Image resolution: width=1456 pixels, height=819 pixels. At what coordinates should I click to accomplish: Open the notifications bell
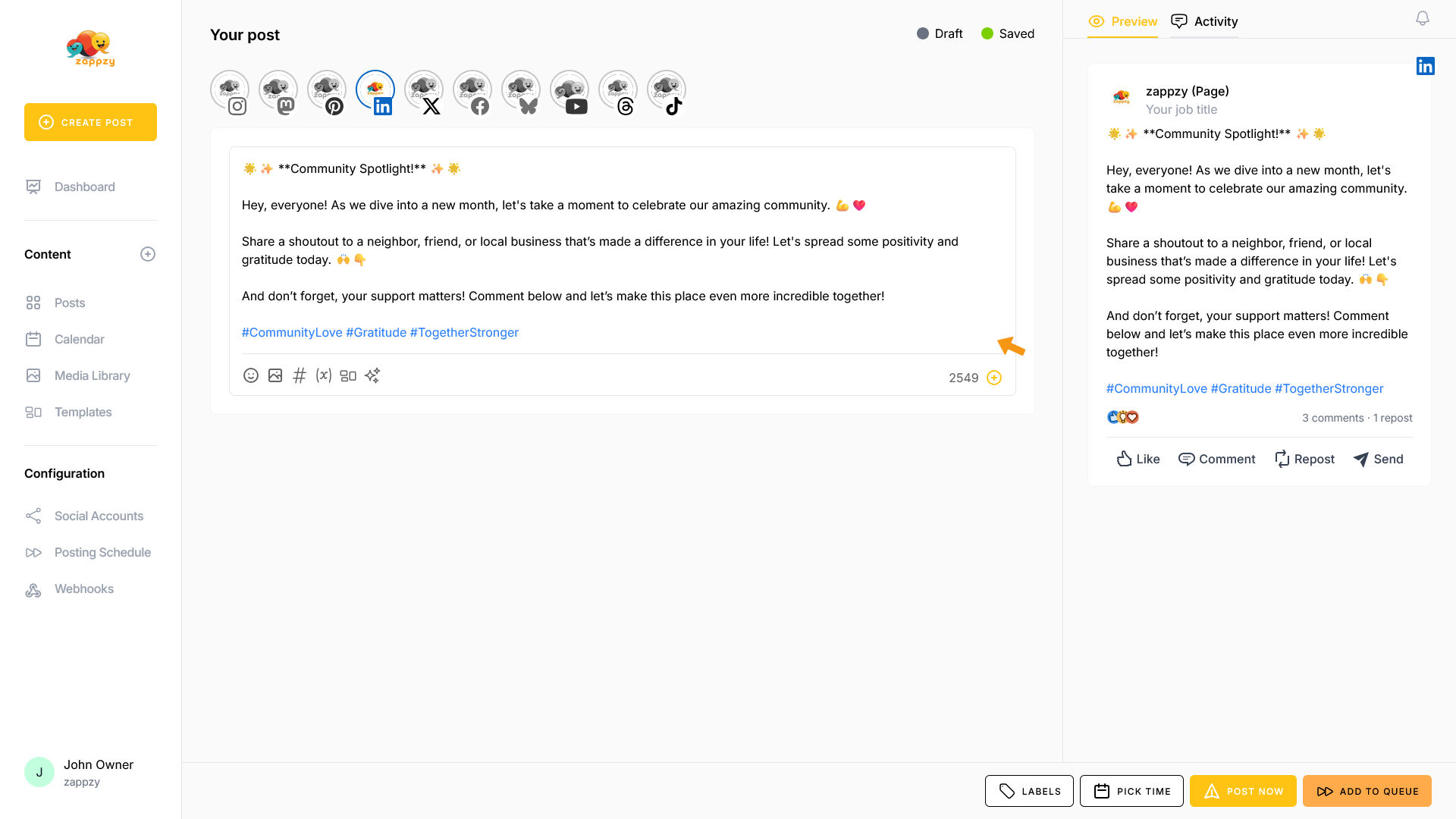[1423, 18]
